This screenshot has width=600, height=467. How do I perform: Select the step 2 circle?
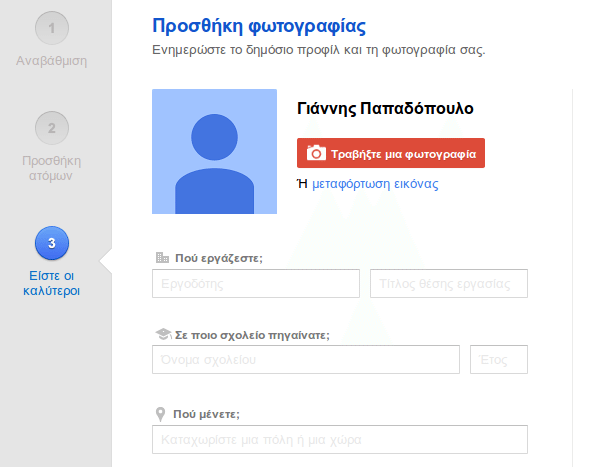pyautogui.click(x=51, y=128)
